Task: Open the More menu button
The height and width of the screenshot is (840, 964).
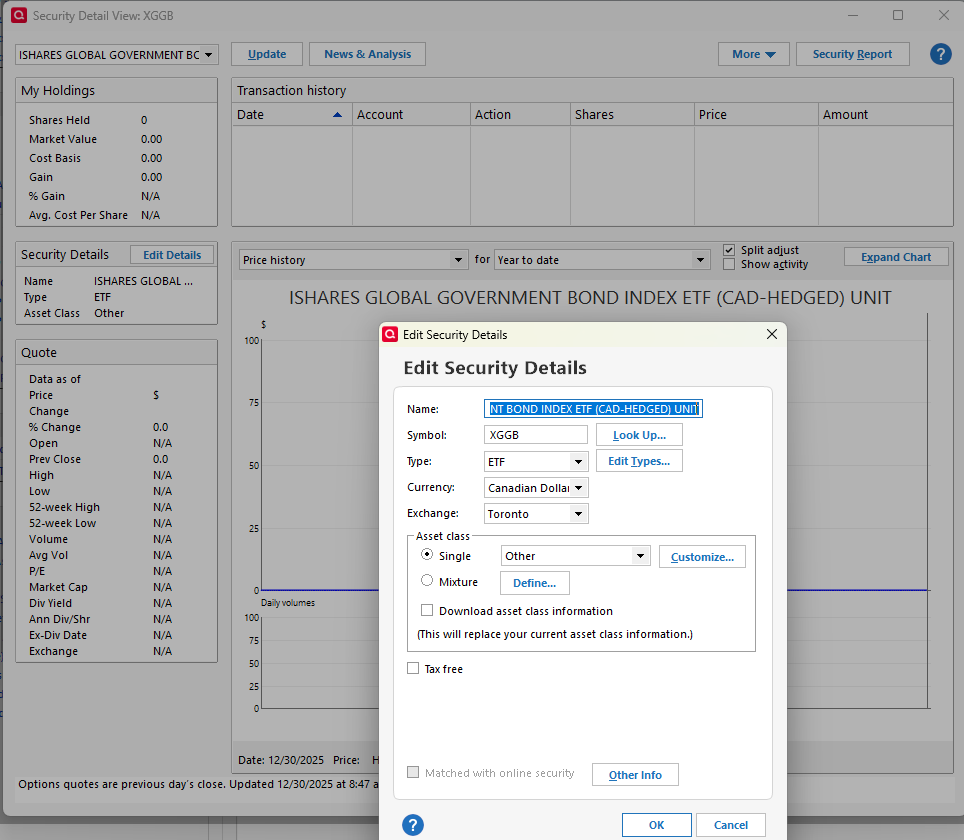Action: click(x=753, y=54)
